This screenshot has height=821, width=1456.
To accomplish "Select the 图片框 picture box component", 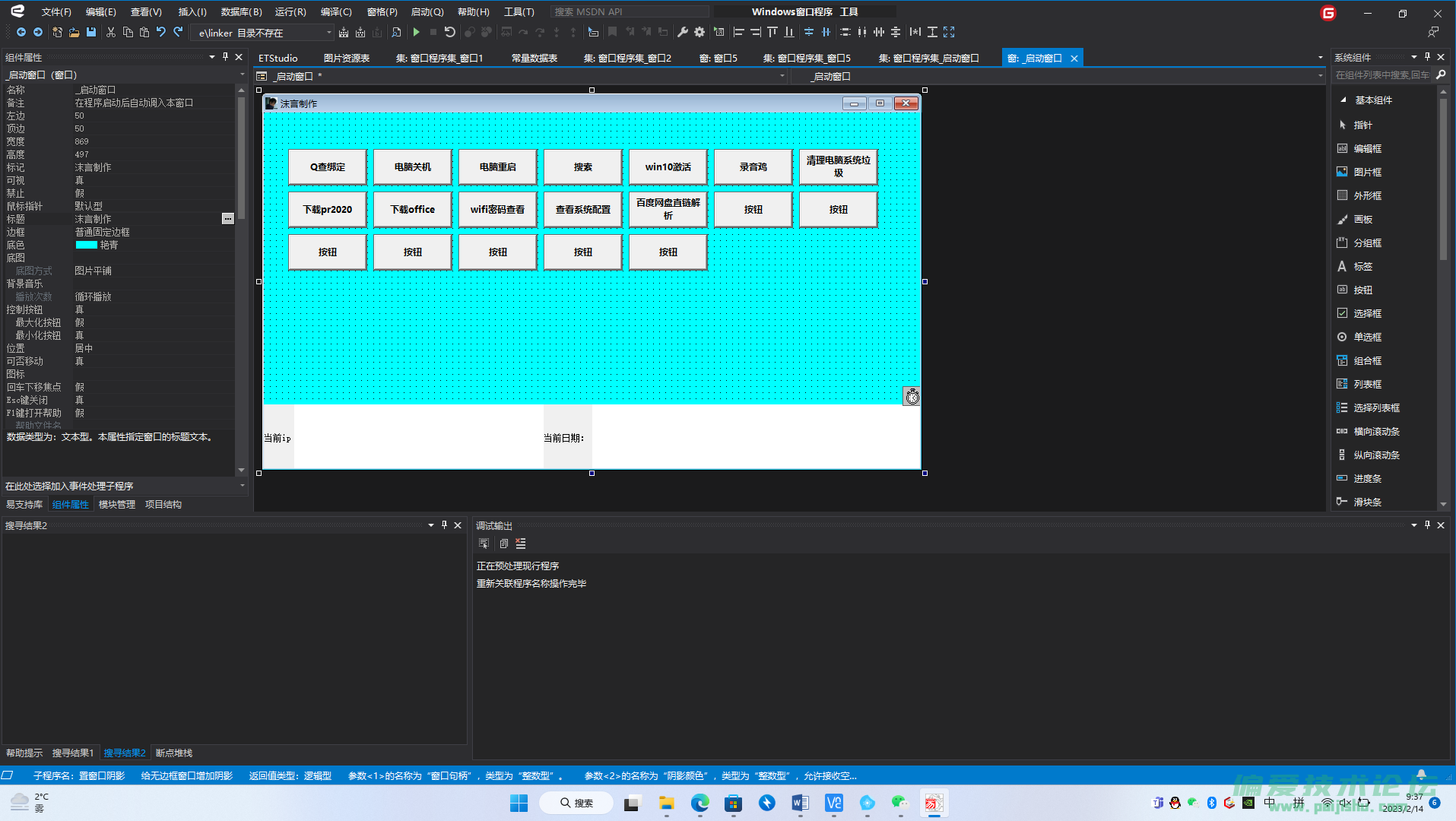I will pos(1367,172).
